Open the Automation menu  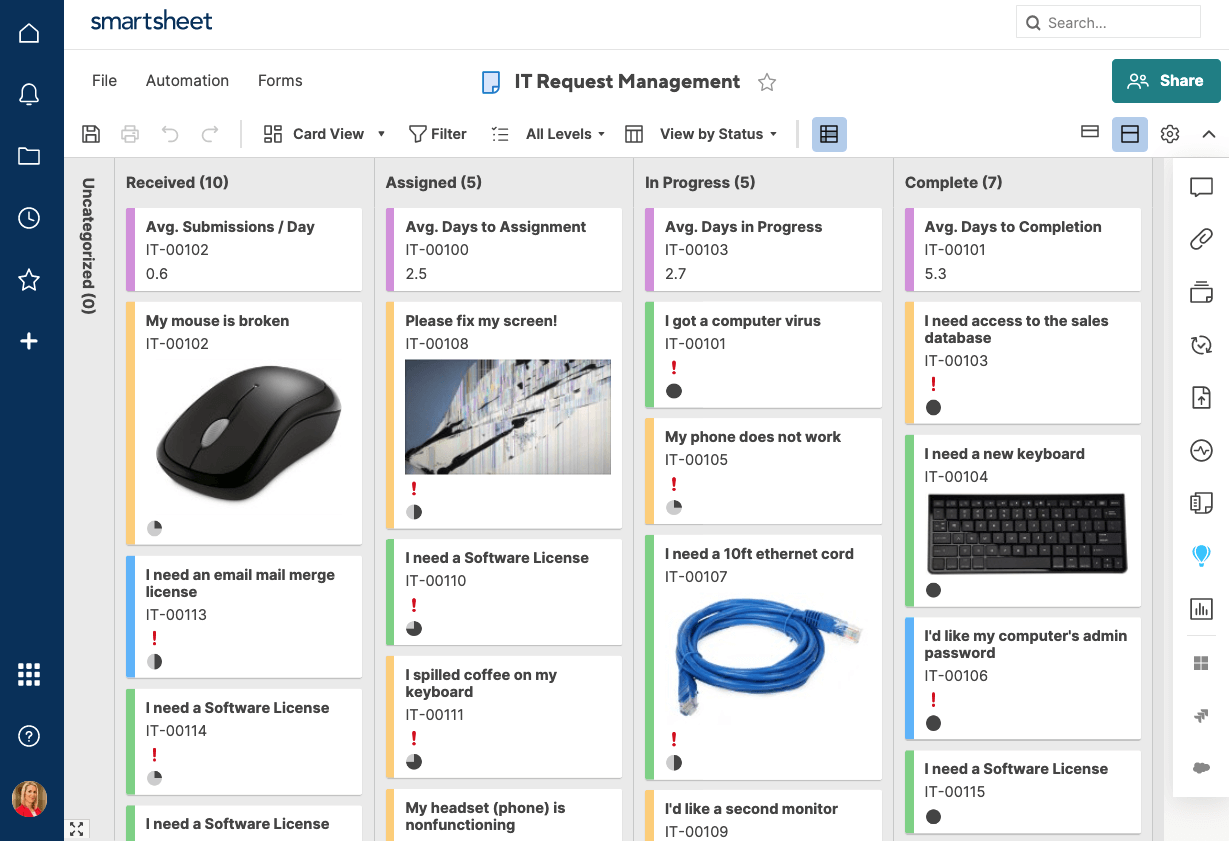coord(187,81)
